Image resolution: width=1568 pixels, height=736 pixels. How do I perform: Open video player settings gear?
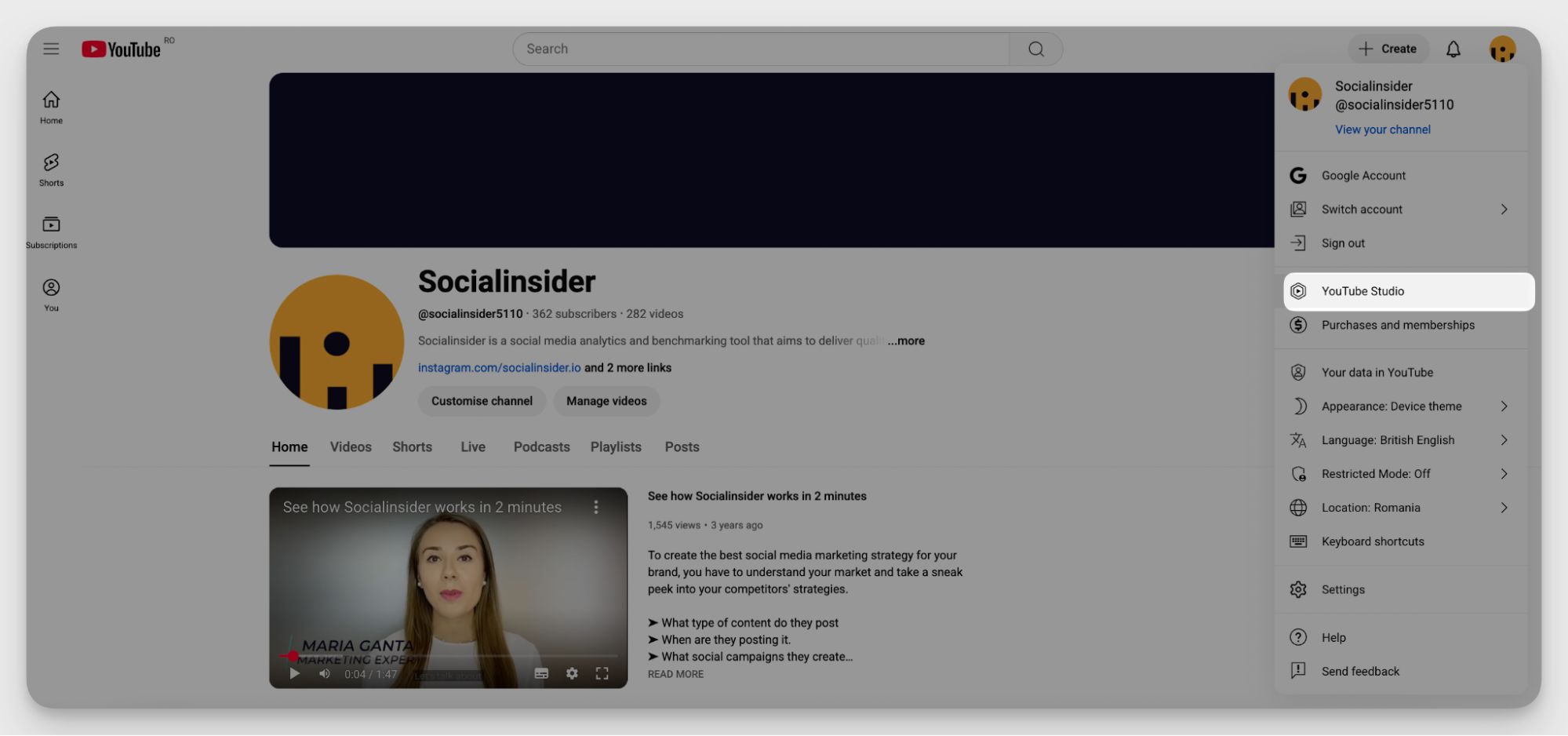[572, 673]
